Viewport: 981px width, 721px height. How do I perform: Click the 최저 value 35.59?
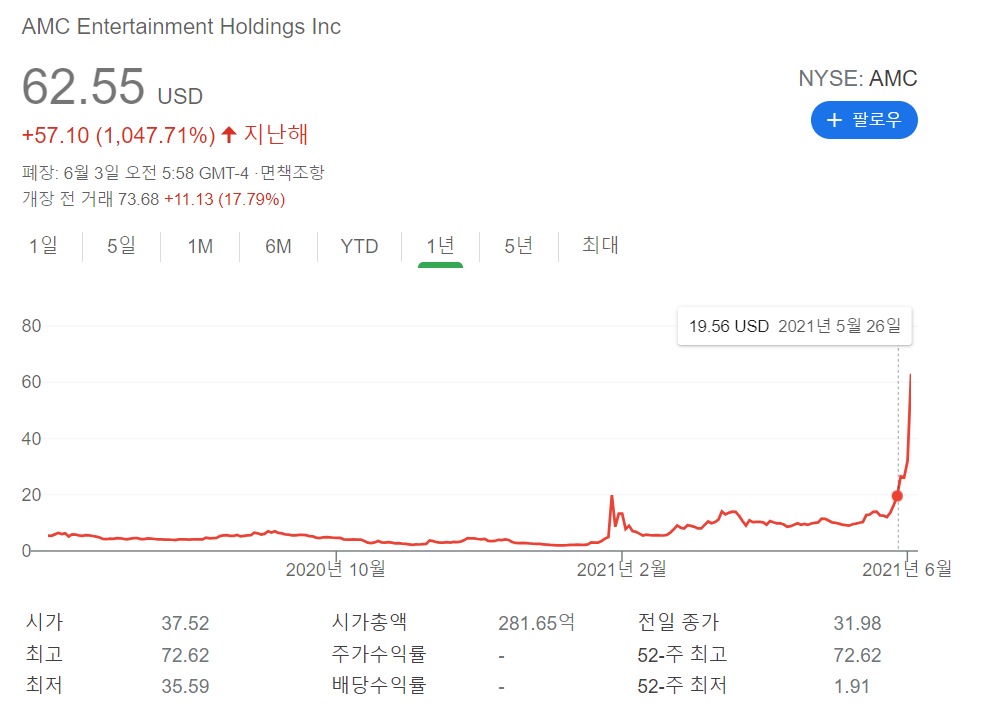[x=185, y=687]
